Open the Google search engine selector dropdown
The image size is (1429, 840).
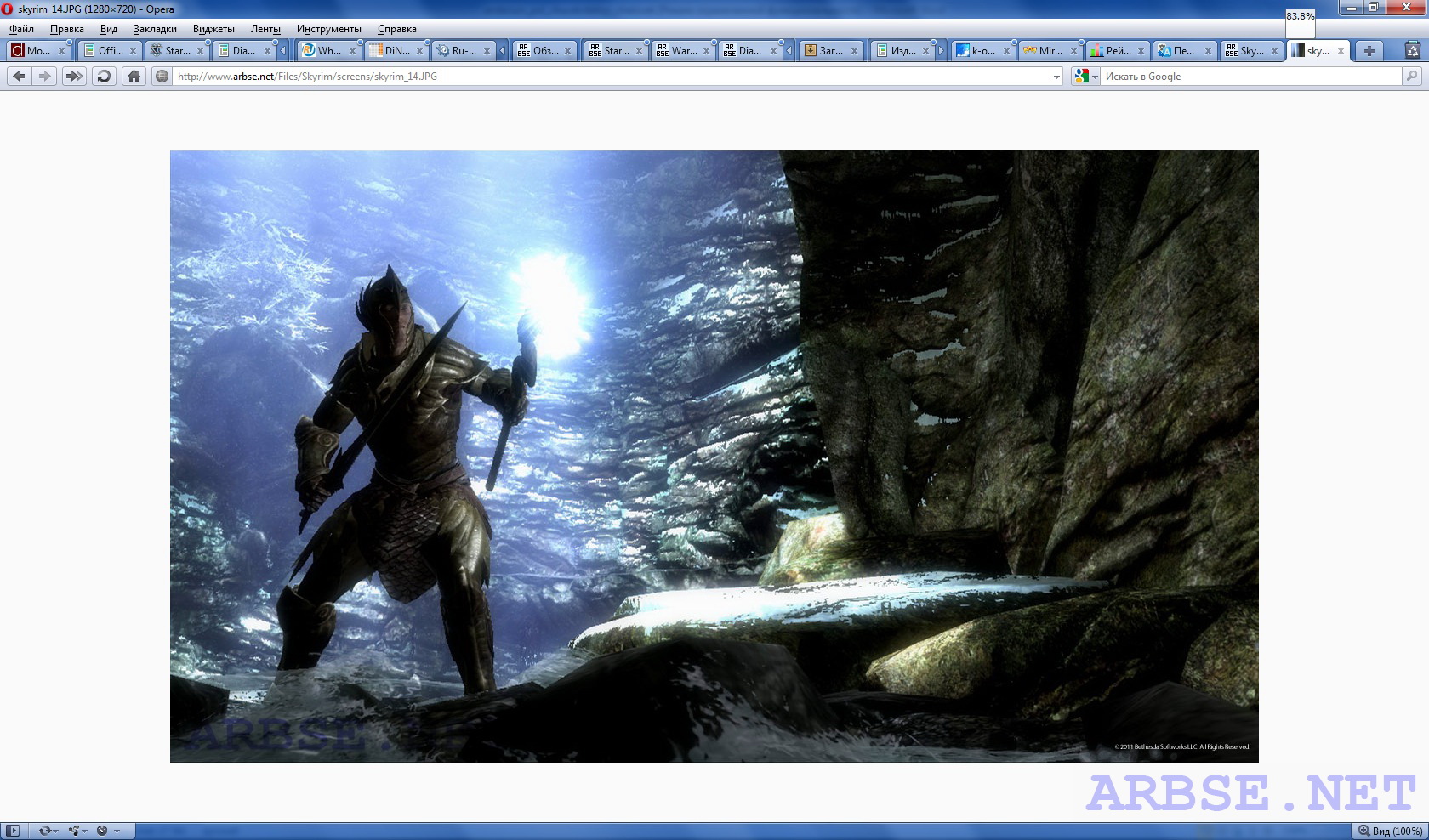1085,76
